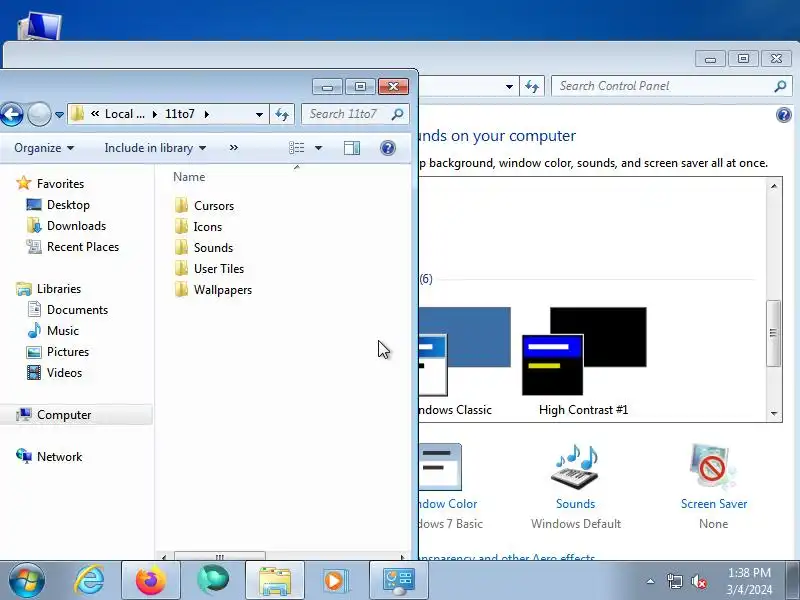Click the Change your view icon
The width and height of the screenshot is (800, 600).
(x=296, y=148)
